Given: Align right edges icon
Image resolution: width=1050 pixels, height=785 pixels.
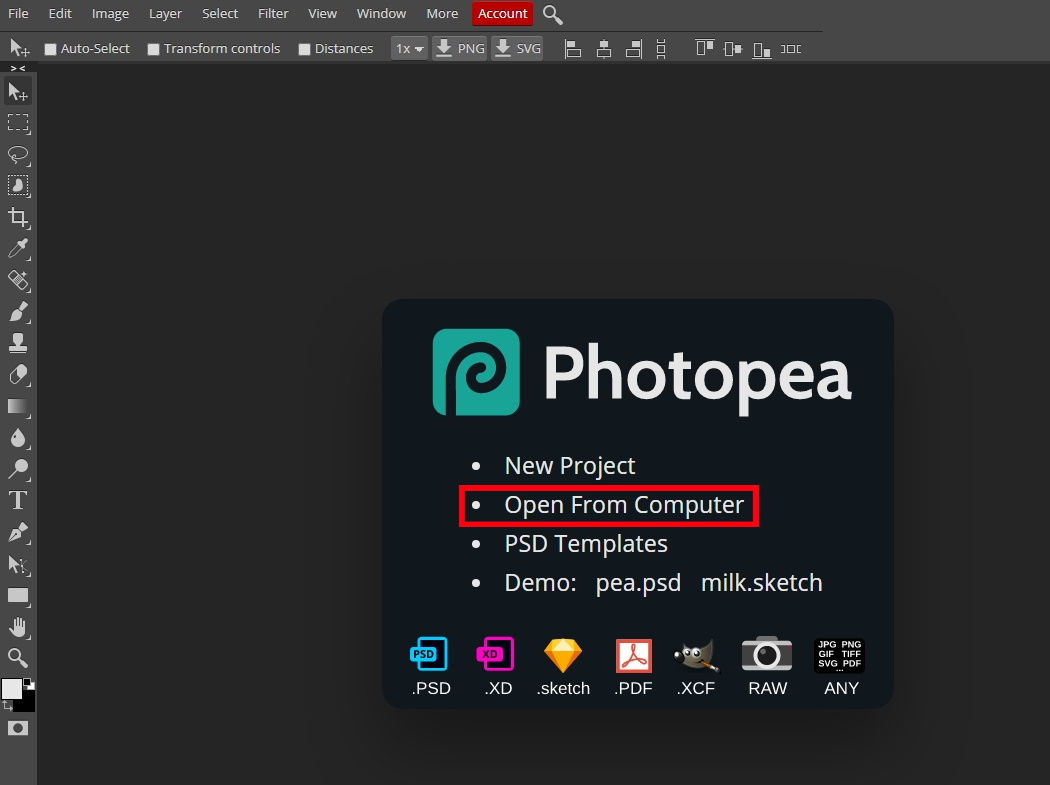Looking at the screenshot, I should [x=633, y=48].
